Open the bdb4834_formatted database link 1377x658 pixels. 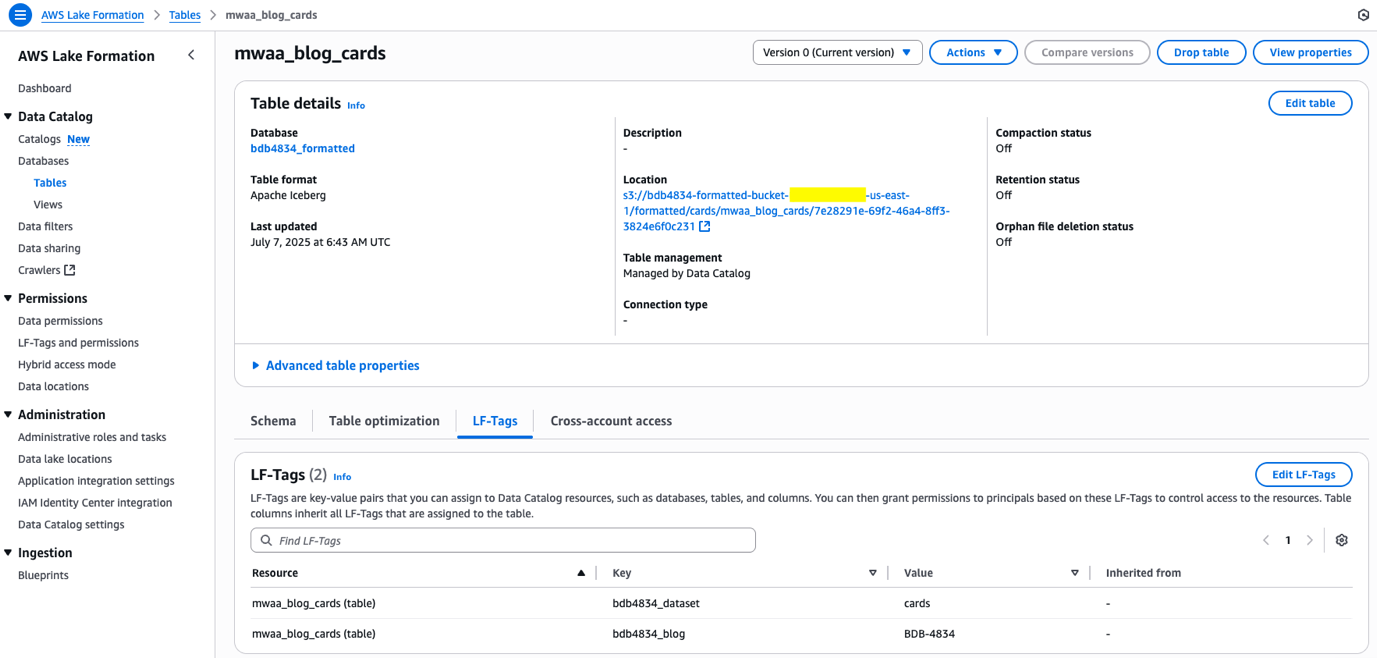[x=302, y=148]
